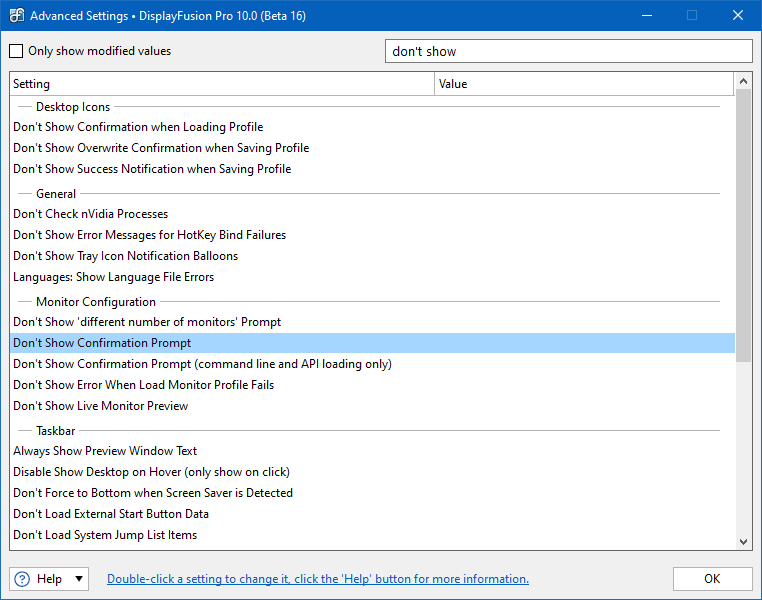Screen dimensions: 762x600
Task: Select the highlighted Don't Show Confirmation Prompt row
Action: (x=372, y=343)
